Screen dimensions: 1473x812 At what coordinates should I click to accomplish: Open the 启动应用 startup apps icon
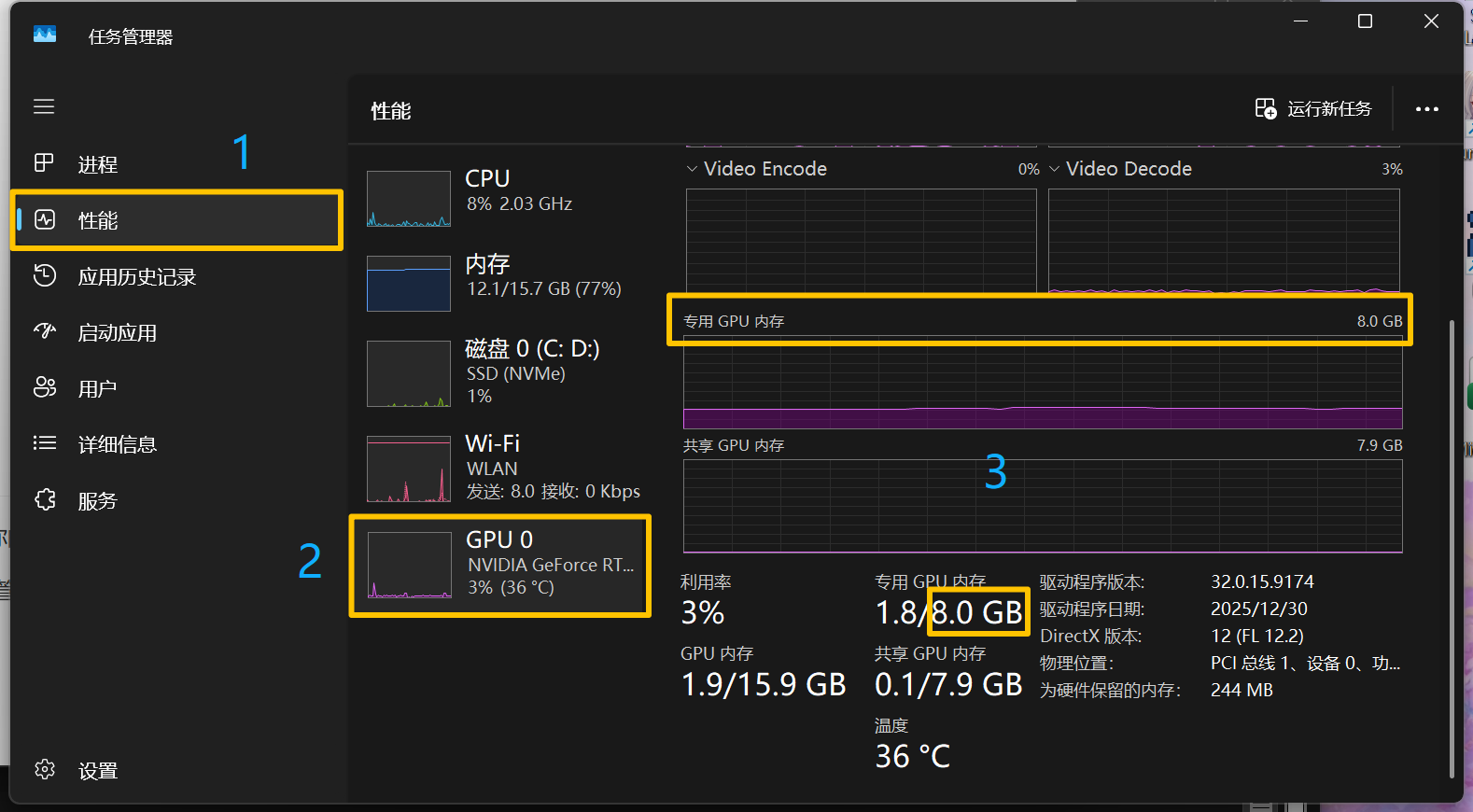tap(44, 331)
